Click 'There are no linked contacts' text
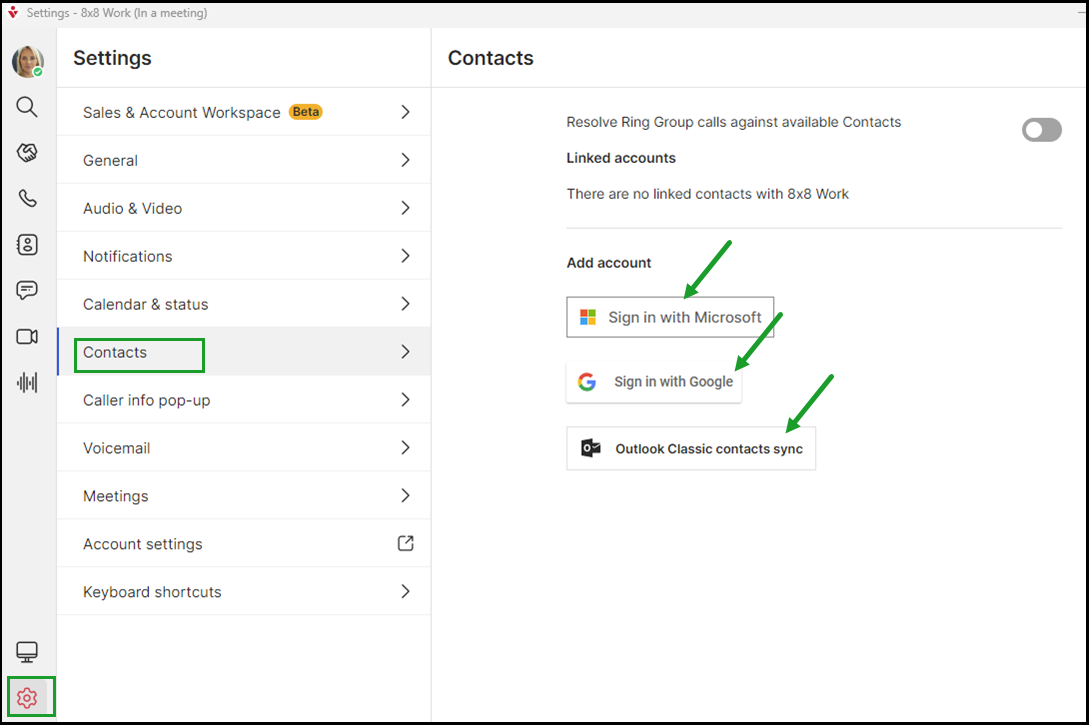The width and height of the screenshot is (1089, 725). (x=708, y=194)
